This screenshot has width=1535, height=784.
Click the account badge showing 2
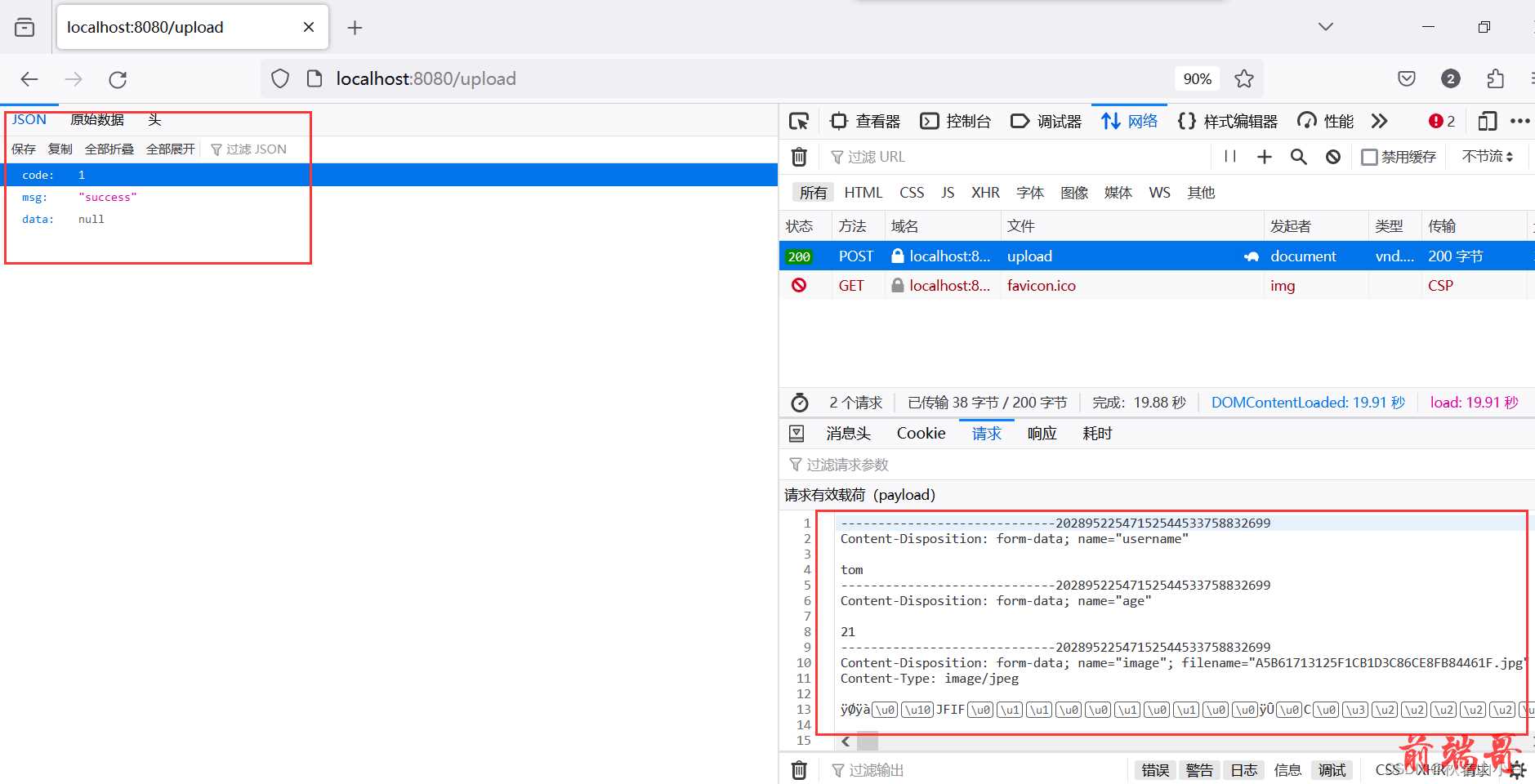(x=1451, y=79)
